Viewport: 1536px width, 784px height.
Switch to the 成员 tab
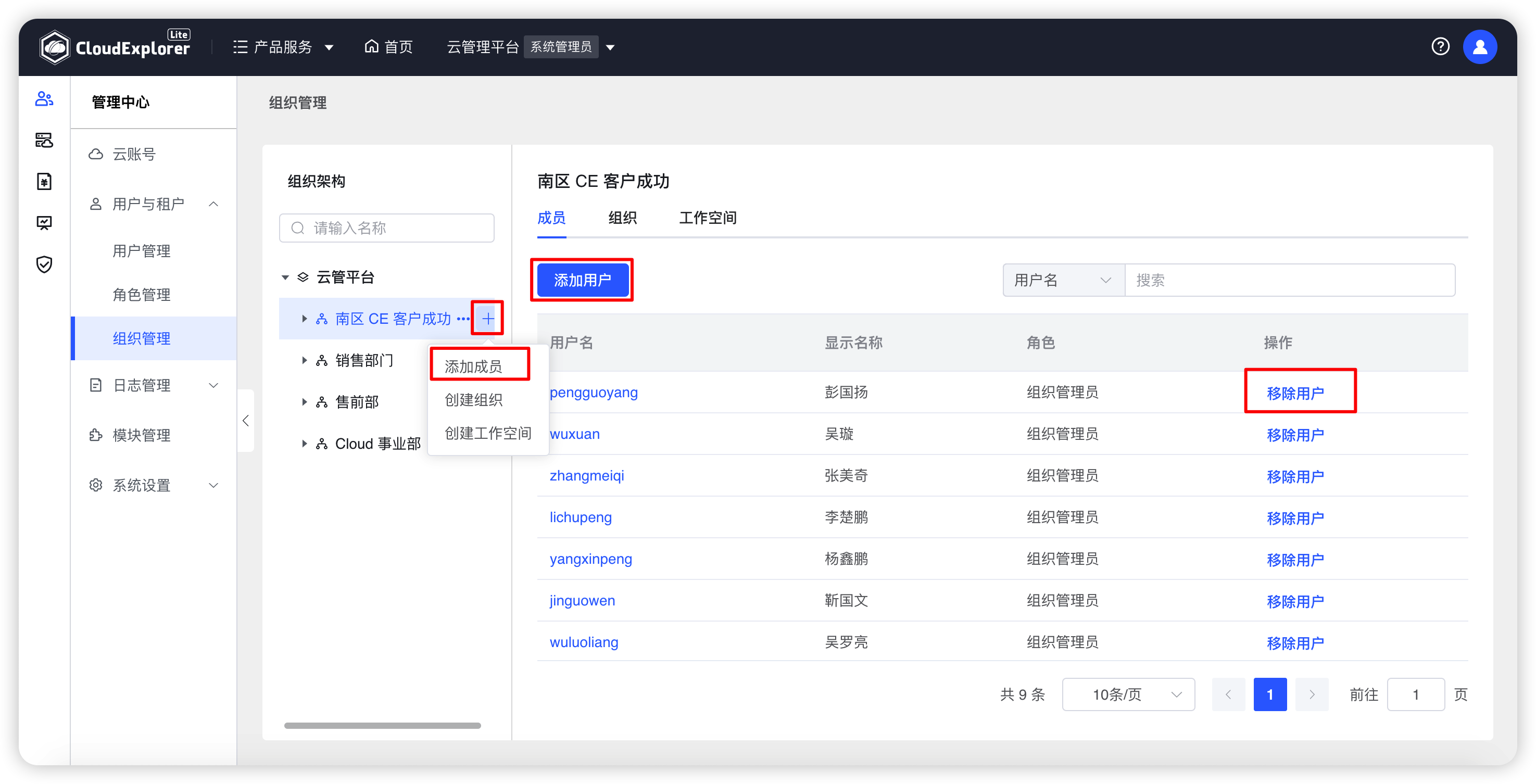pos(551,218)
